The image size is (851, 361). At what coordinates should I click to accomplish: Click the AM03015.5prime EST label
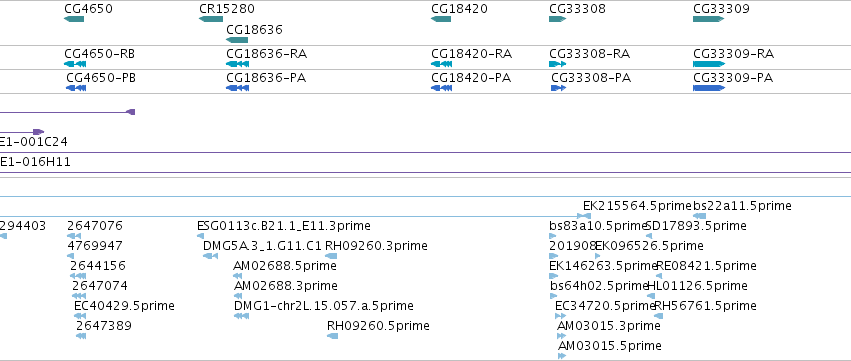[x=610, y=346]
